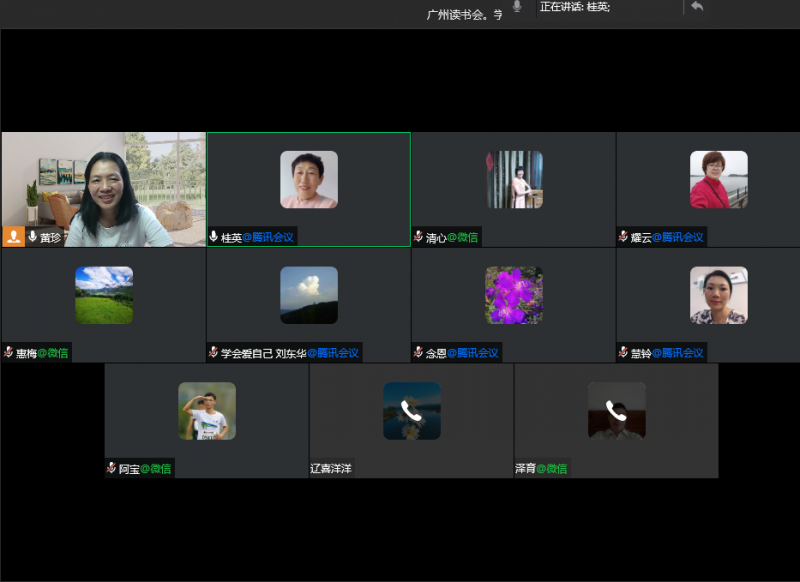
Task: Click the muted mic icon for 慧铃
Action: click(623, 352)
